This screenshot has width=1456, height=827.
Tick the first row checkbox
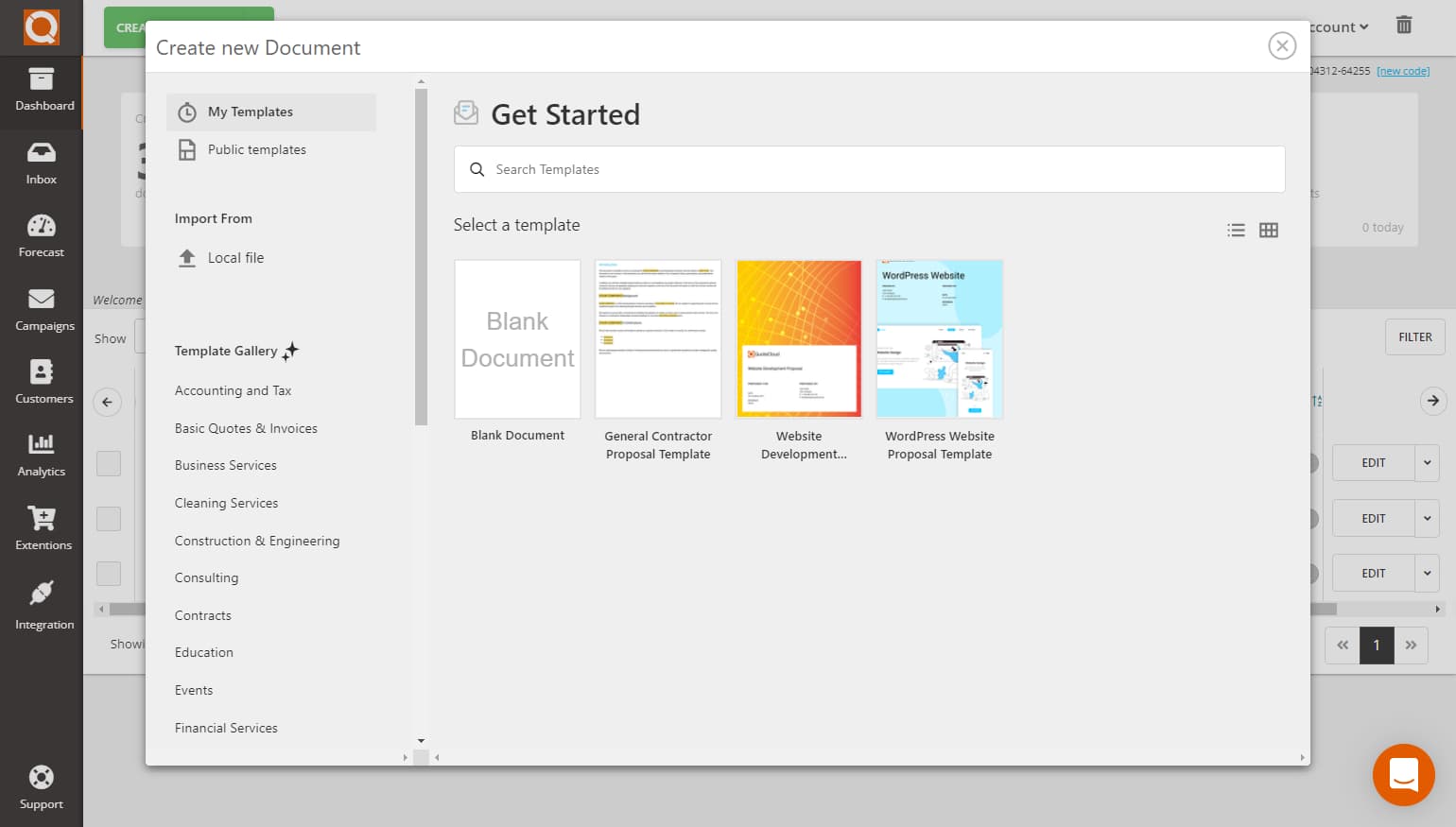pyautogui.click(x=109, y=463)
